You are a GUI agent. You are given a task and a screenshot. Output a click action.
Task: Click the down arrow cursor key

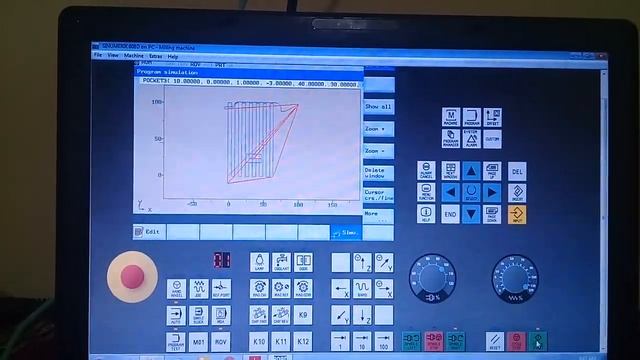click(471, 214)
